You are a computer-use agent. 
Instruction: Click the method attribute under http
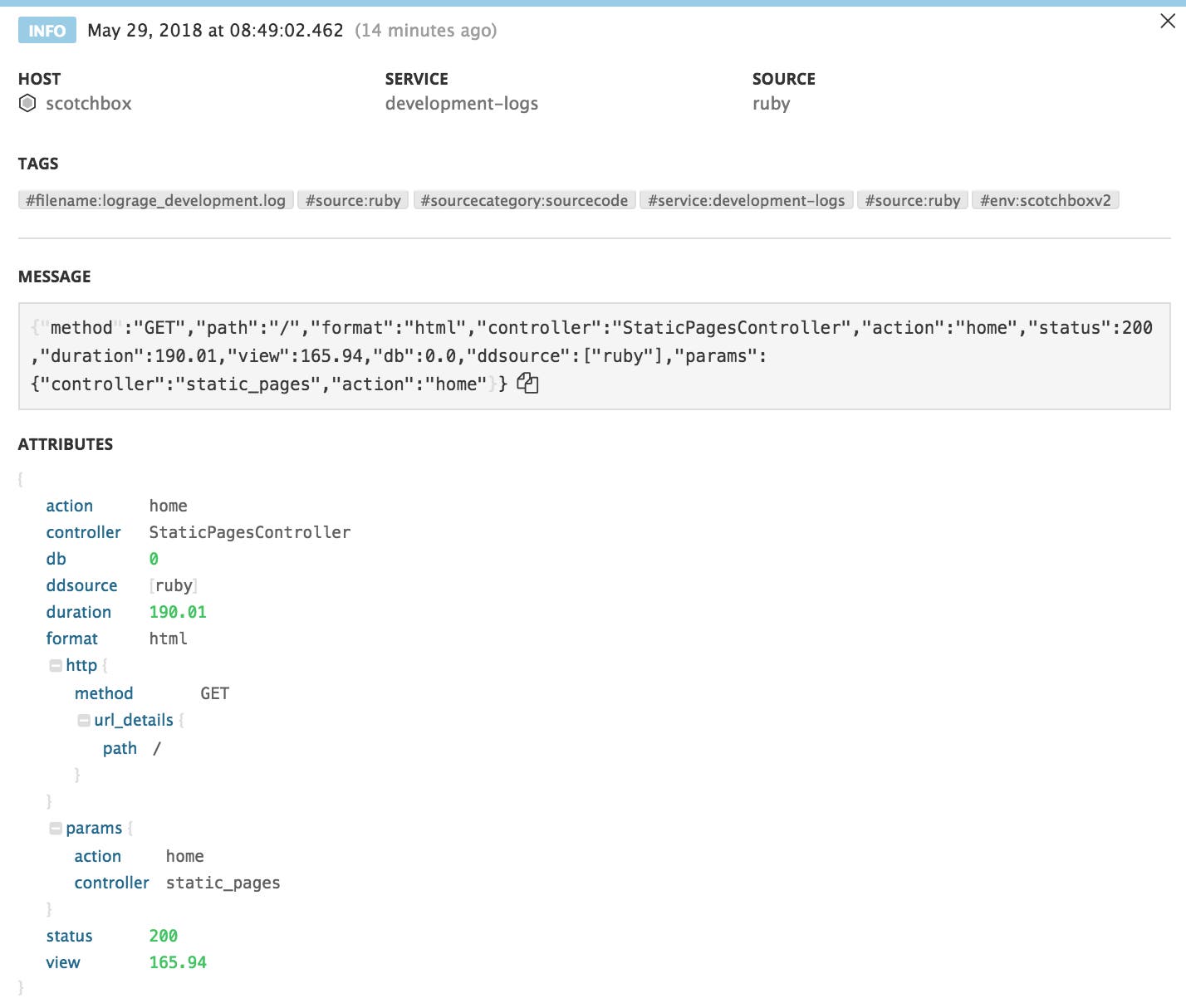(x=103, y=693)
